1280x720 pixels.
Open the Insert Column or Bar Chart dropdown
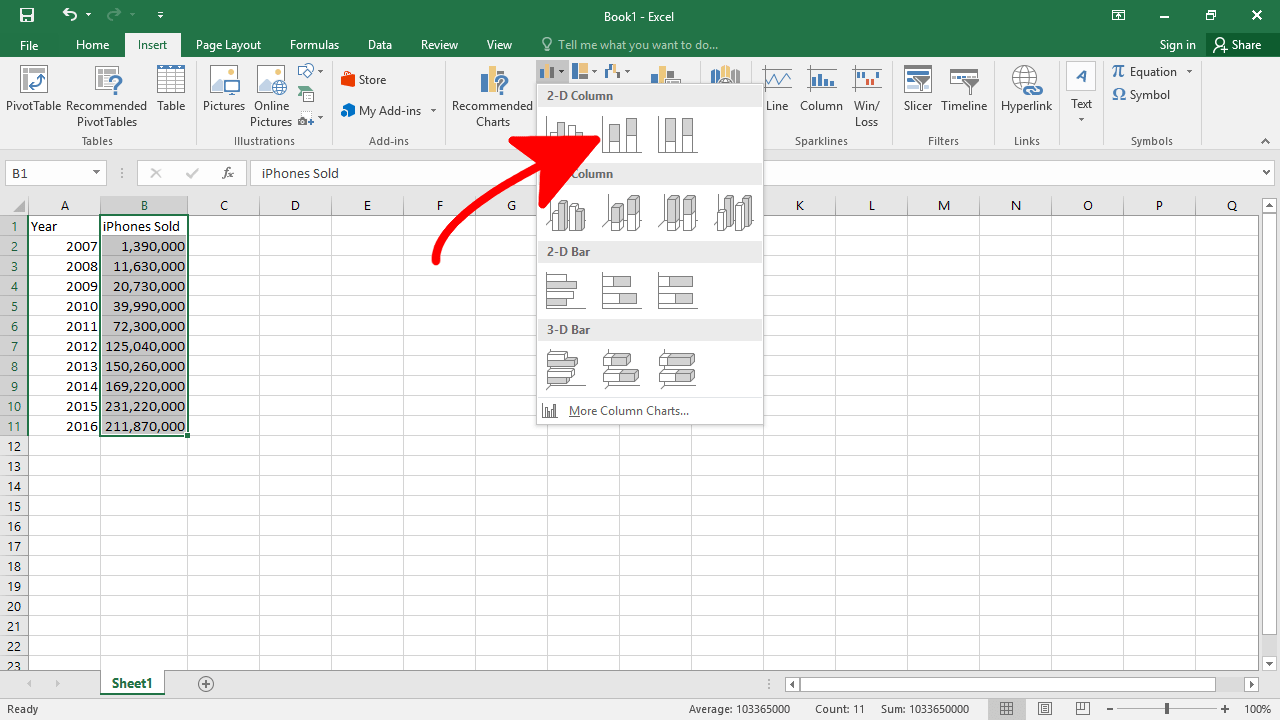pyautogui.click(x=552, y=71)
